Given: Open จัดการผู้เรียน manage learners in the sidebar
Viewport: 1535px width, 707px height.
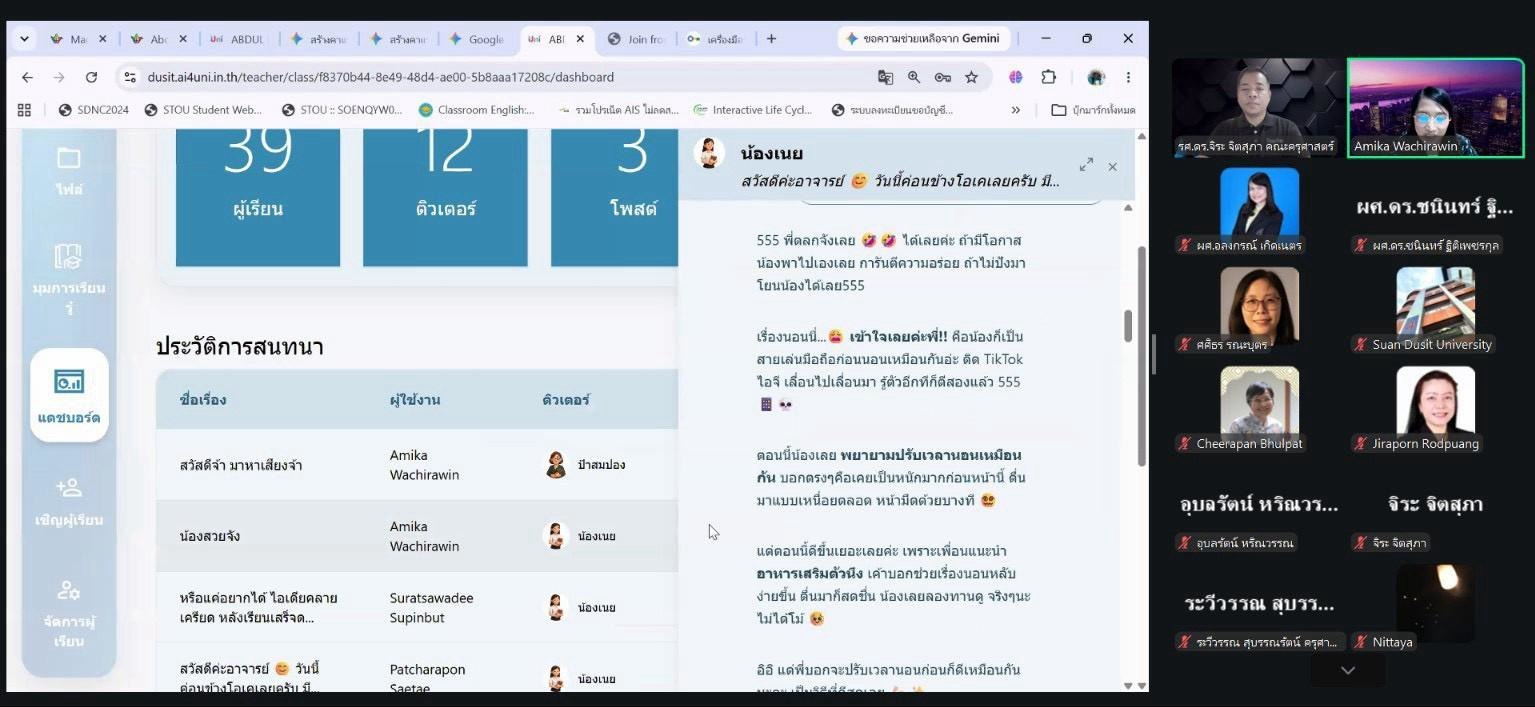Looking at the screenshot, I should pyautogui.click(x=69, y=613).
